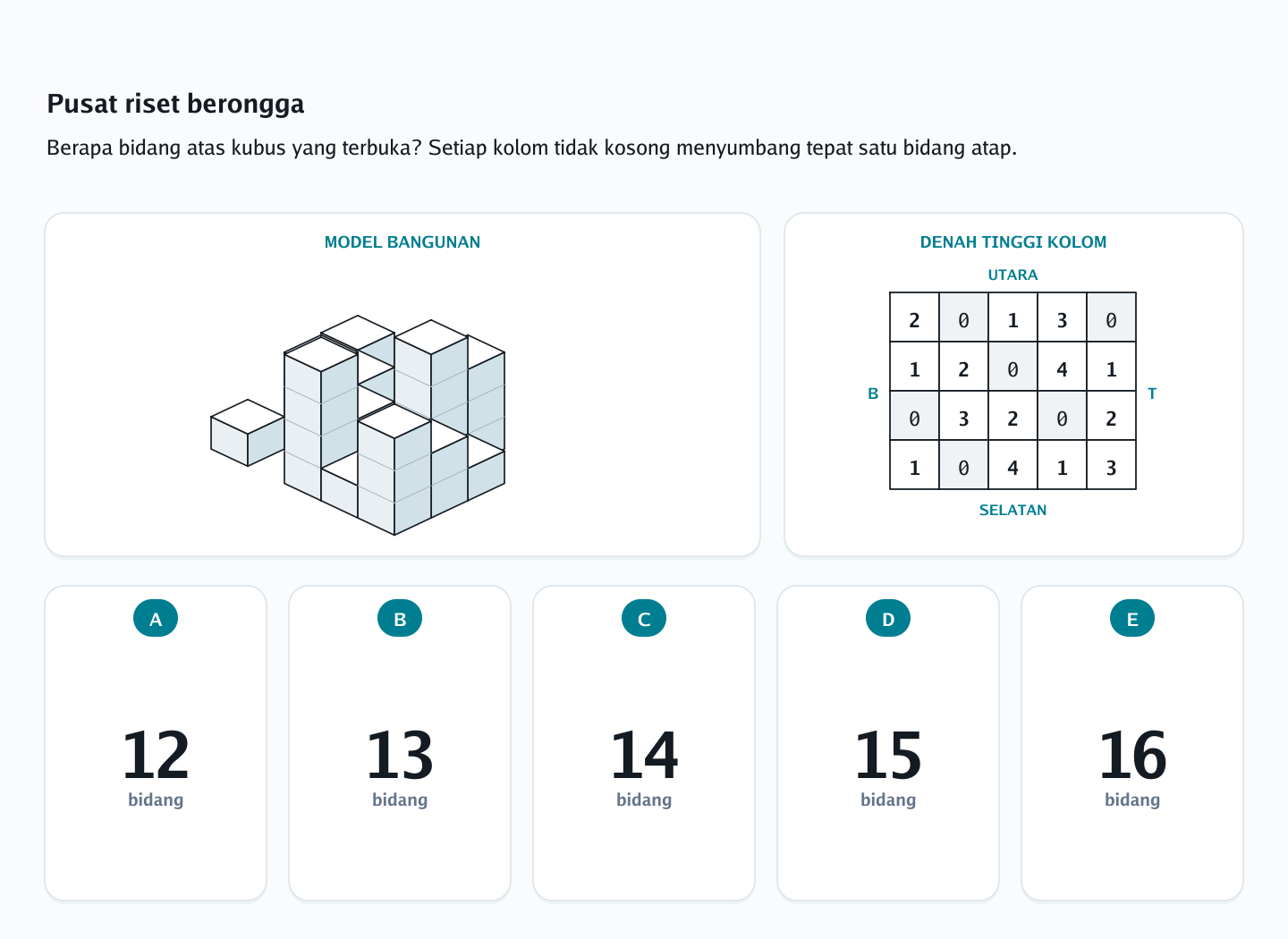Click the T east label beside grid
1288x939 pixels.
click(x=1152, y=393)
